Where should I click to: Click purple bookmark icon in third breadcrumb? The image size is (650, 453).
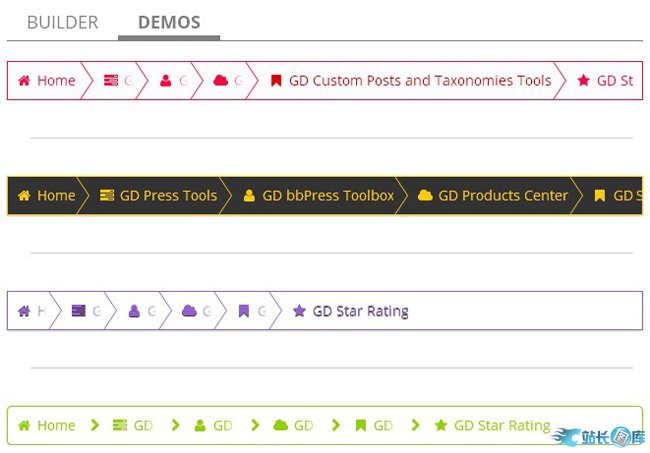[x=243, y=311]
